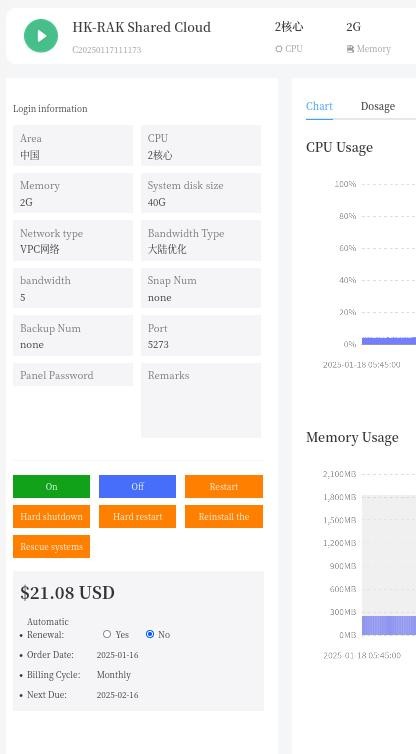Click the green play status icon

41,36
